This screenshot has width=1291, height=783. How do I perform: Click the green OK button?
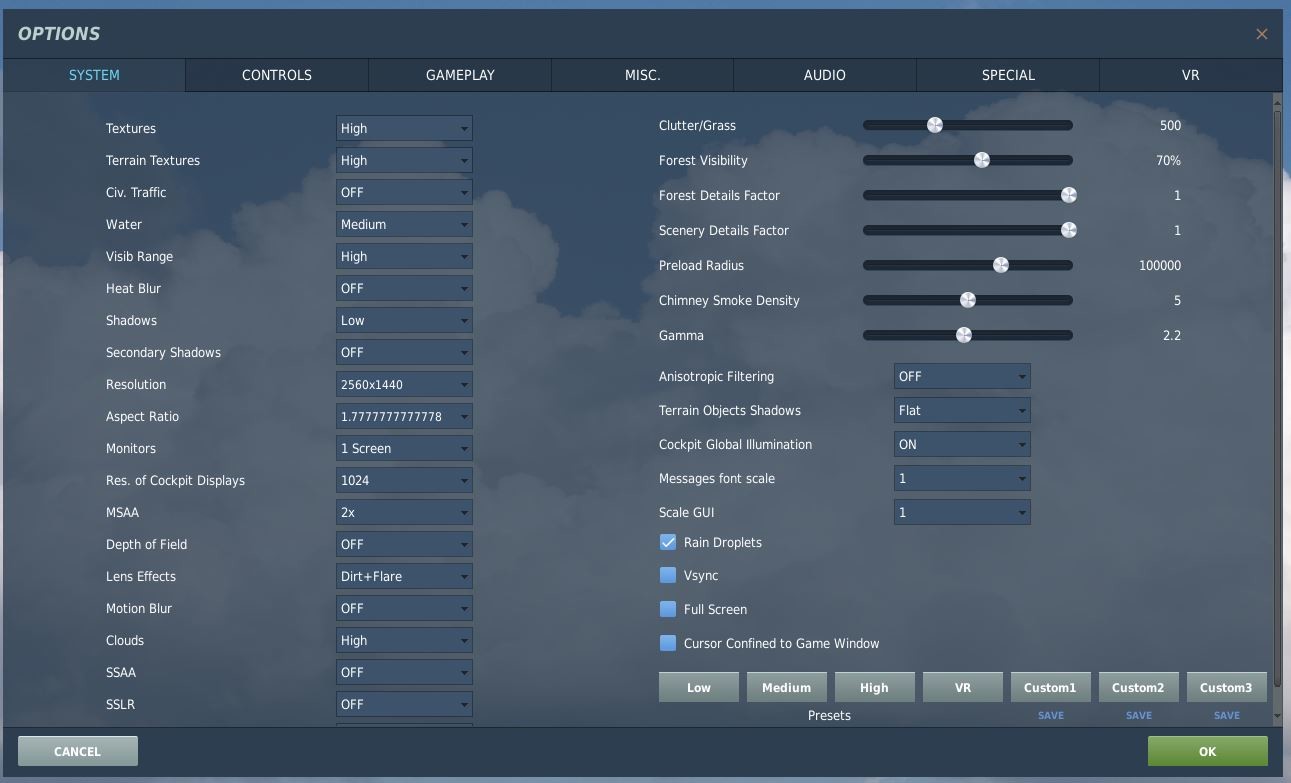pos(1207,751)
